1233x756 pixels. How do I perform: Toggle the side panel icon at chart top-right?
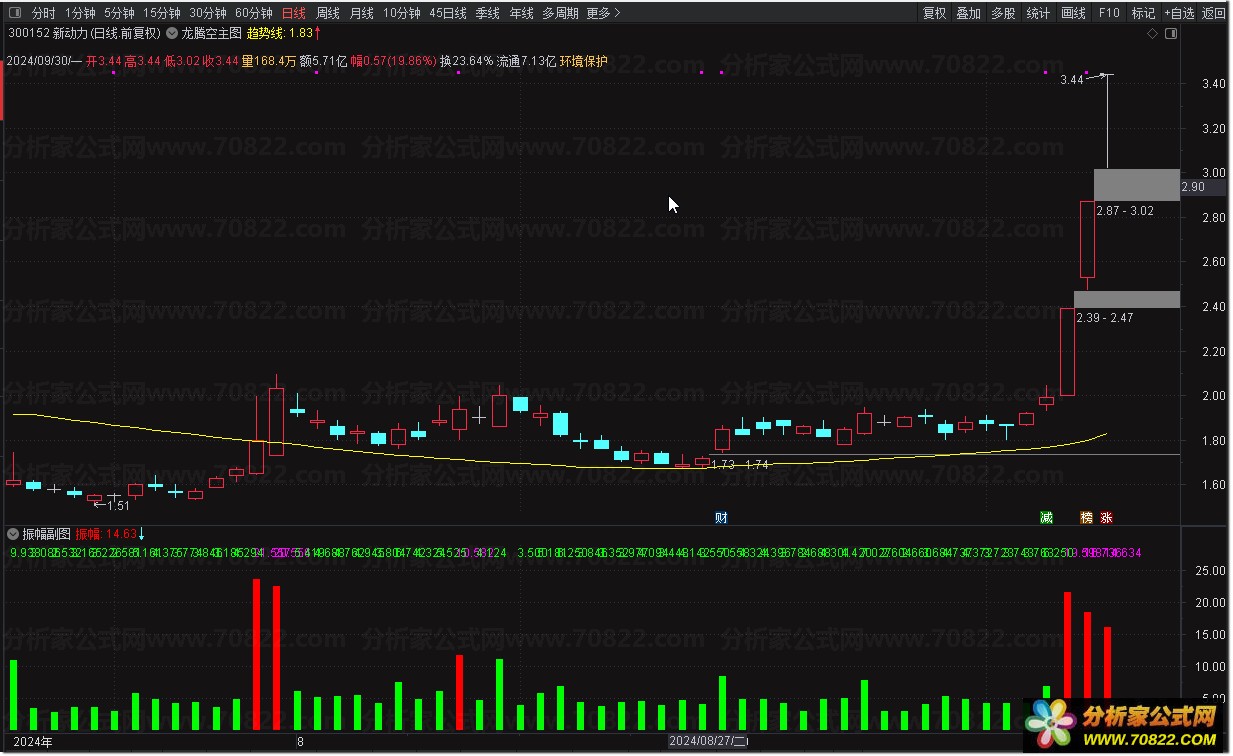point(1172,34)
